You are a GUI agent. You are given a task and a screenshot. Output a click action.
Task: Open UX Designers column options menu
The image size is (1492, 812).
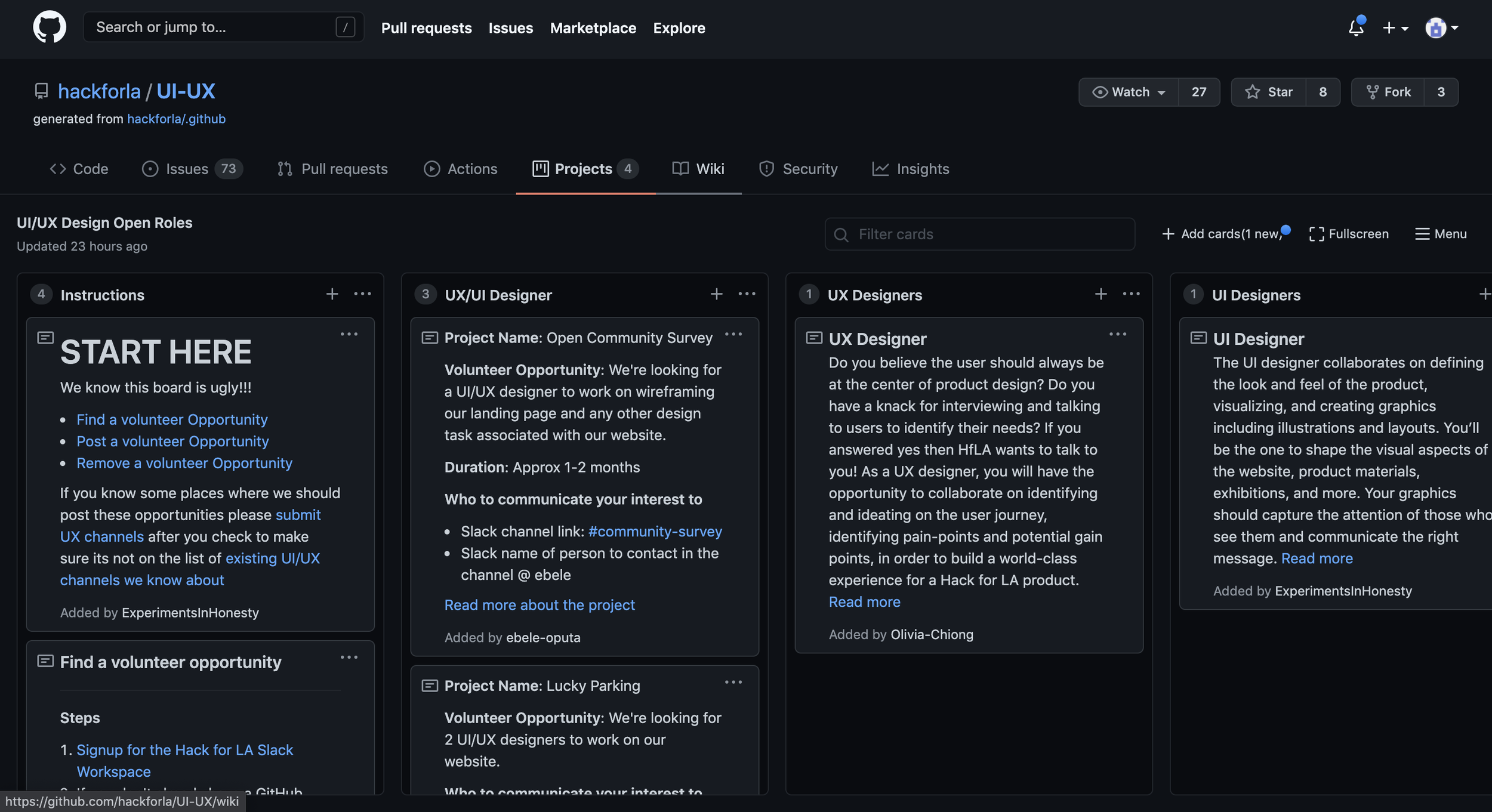click(x=1131, y=294)
